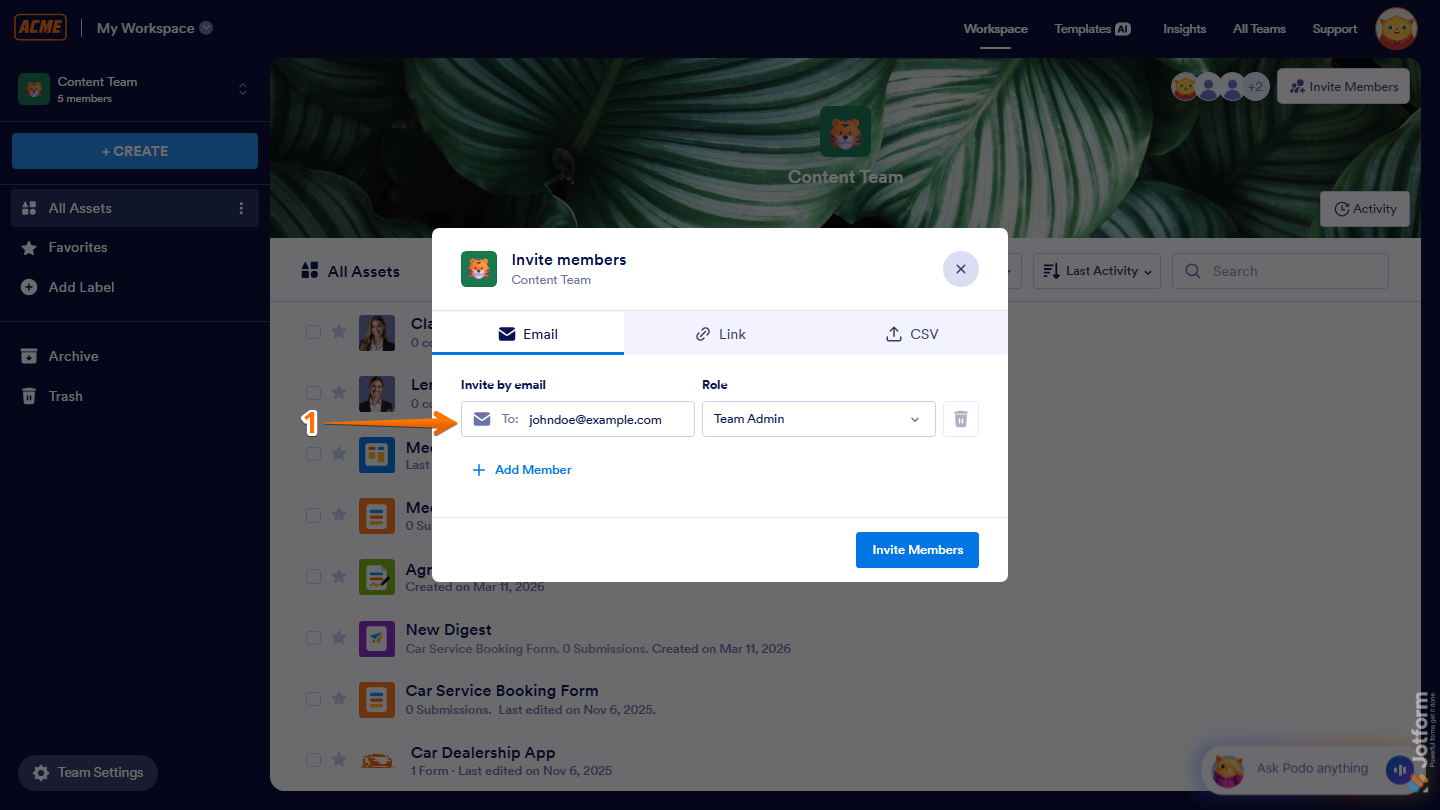The width and height of the screenshot is (1440, 810).
Task: Open Templates AI in top navigation
Action: point(1092,29)
